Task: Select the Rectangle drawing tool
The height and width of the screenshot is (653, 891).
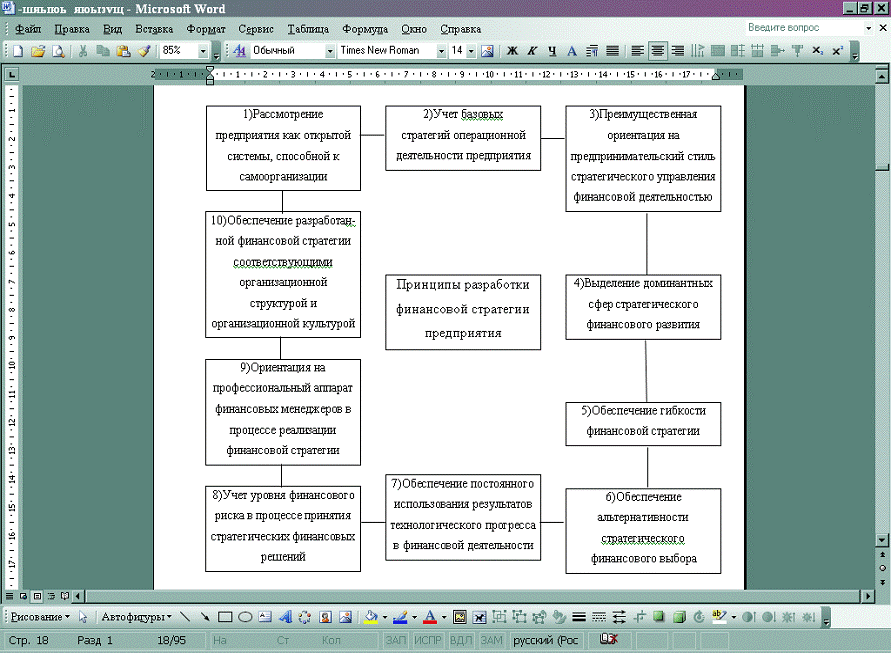Action: click(x=225, y=616)
